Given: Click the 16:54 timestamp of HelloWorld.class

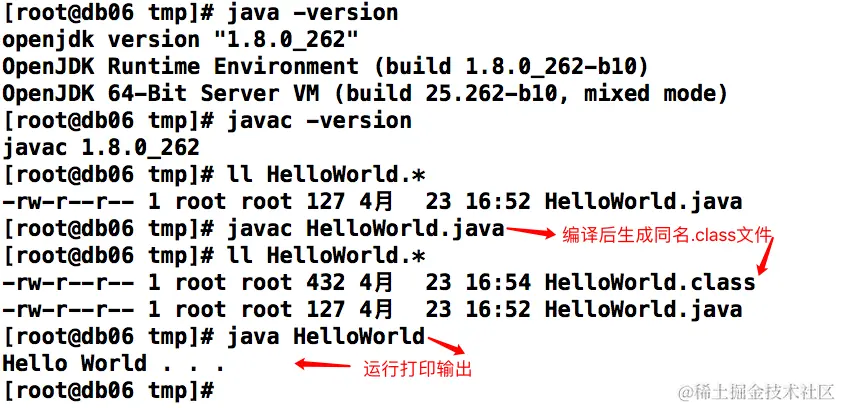Looking at the screenshot, I should [498, 282].
